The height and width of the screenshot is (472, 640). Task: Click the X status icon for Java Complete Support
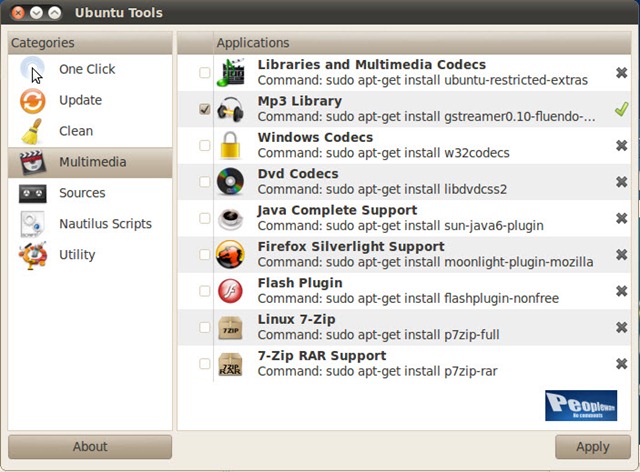click(621, 218)
